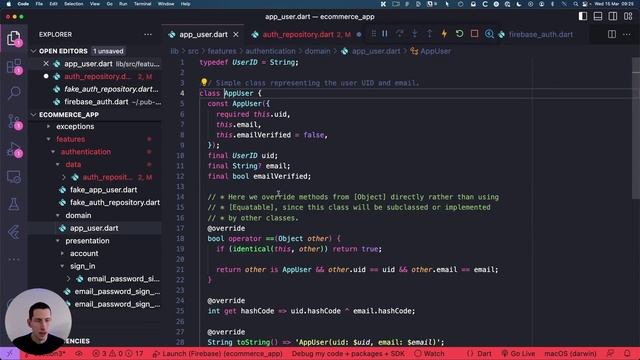Open the remote window indicator in status bar
This screenshot has width=640, height=360.
tap(10, 353)
